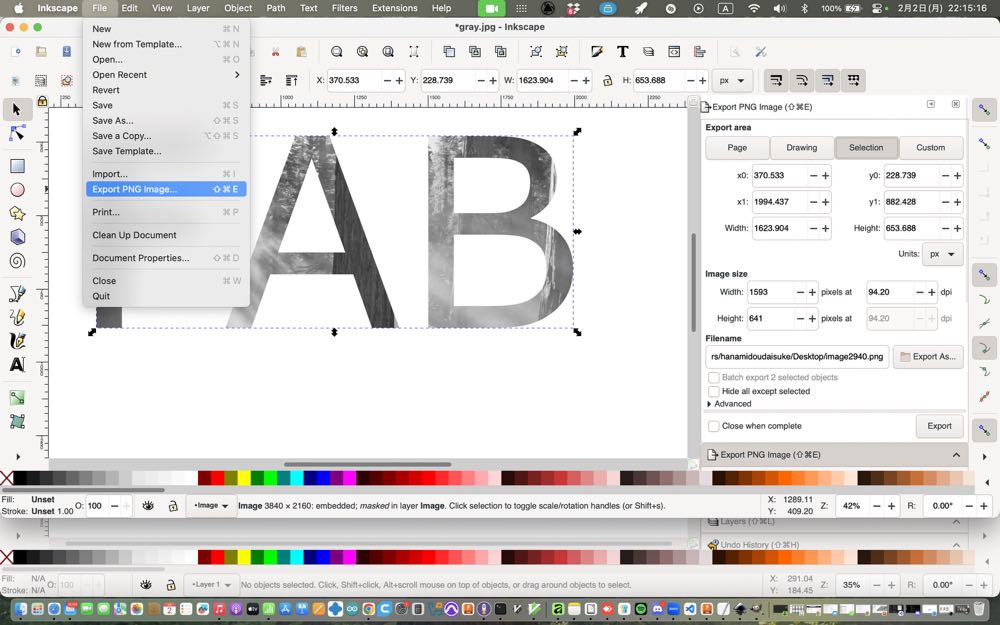1000x625 pixels.
Task: Choose Save As from File menu
Action: (166, 121)
